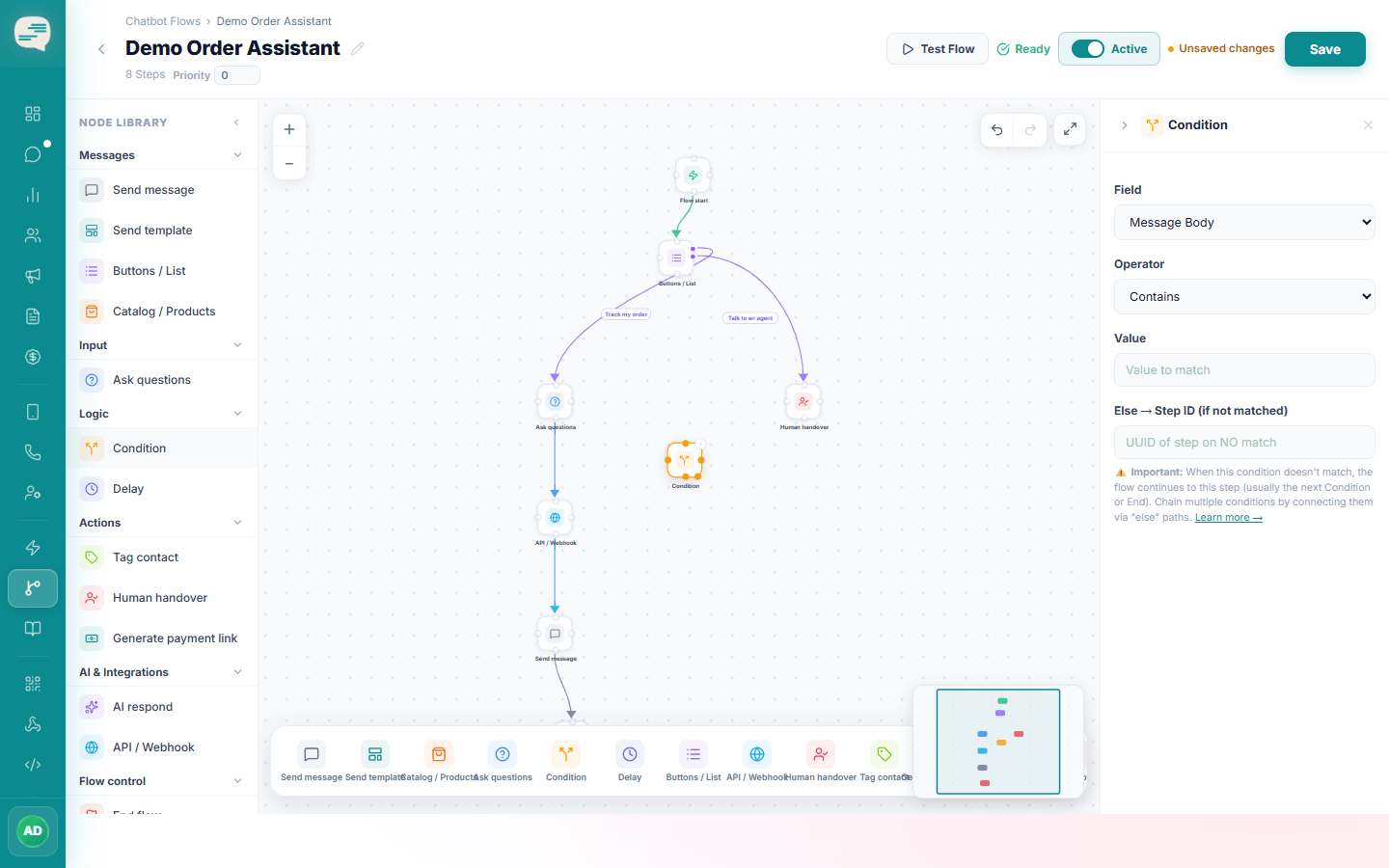
Task: Click the Value to match input field
Action: point(1244,370)
